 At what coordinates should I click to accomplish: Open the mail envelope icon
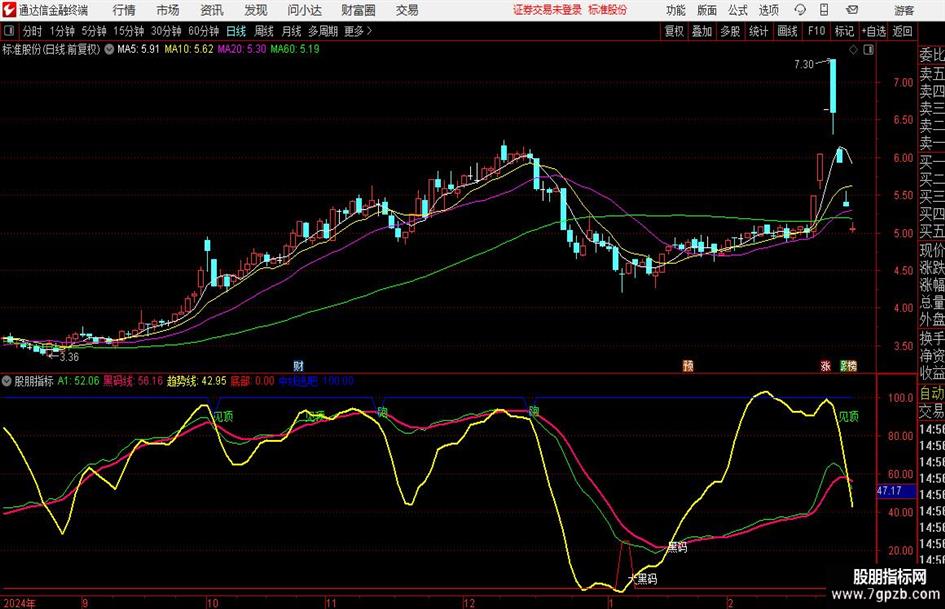click(852, 10)
